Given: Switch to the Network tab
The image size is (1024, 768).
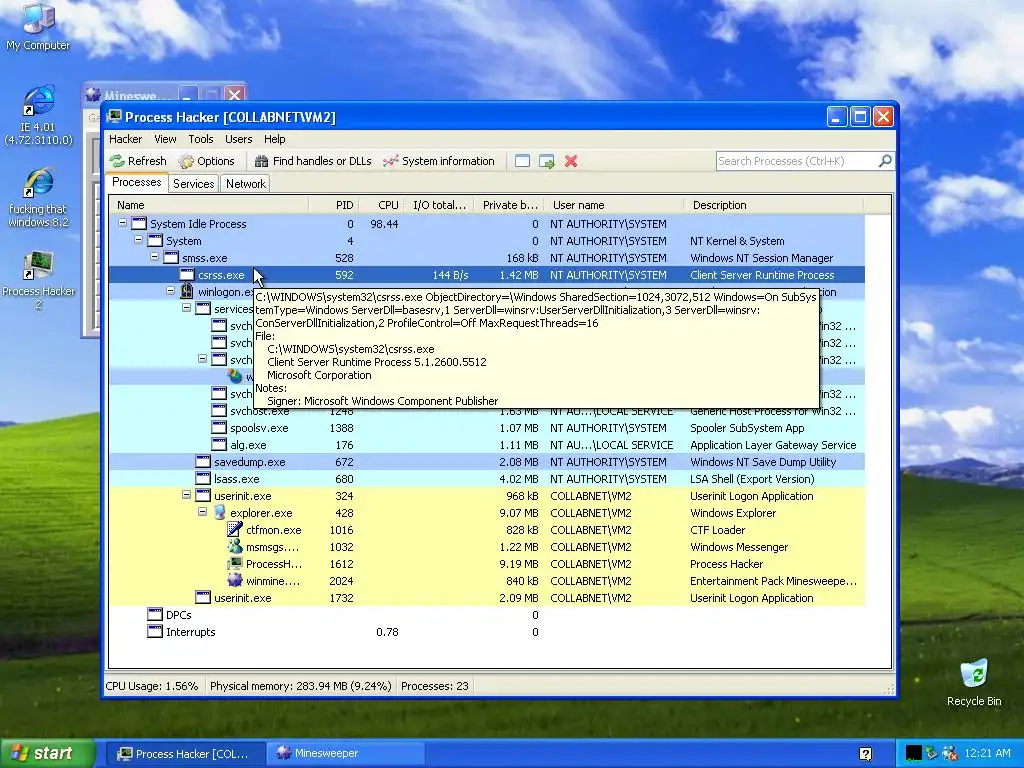Looking at the screenshot, I should point(246,184).
